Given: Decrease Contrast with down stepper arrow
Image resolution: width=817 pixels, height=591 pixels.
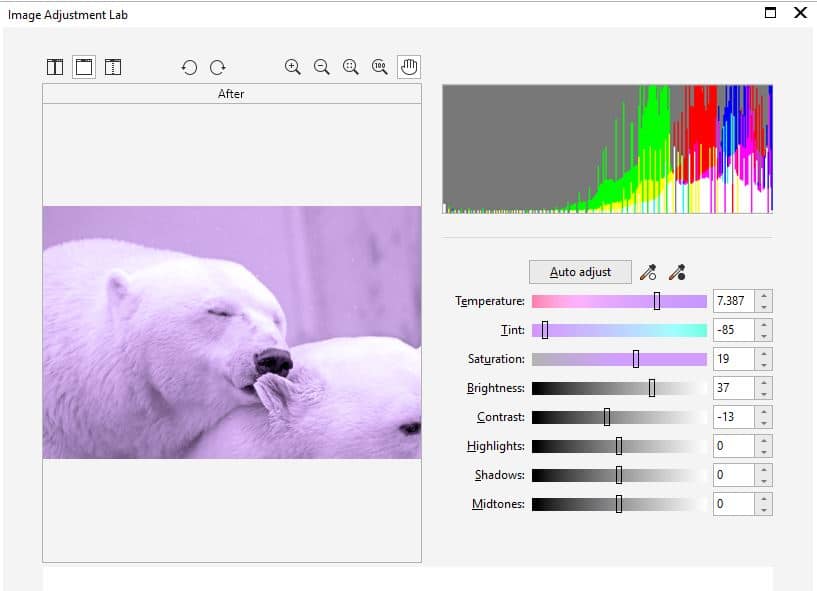Looking at the screenshot, I should (x=764, y=423).
